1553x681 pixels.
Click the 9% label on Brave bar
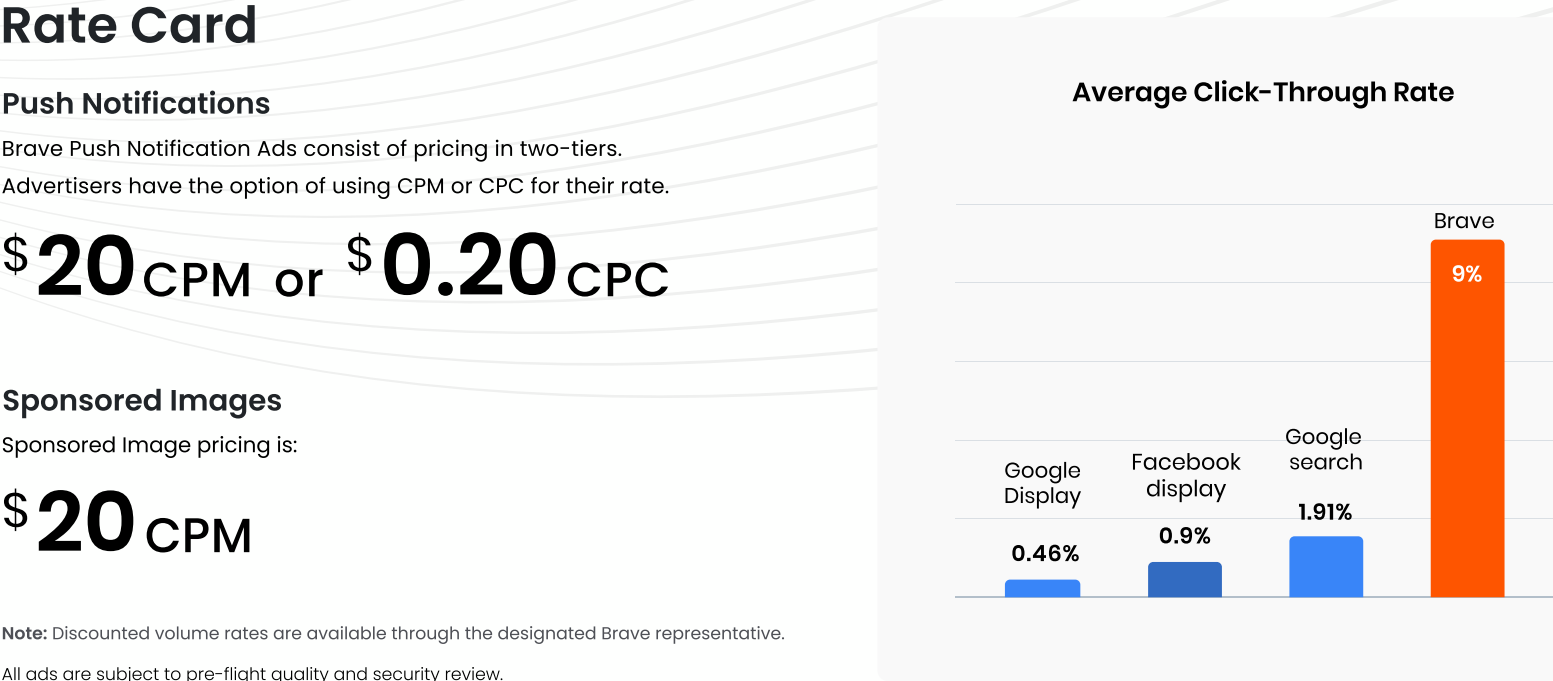pyautogui.click(x=1467, y=274)
